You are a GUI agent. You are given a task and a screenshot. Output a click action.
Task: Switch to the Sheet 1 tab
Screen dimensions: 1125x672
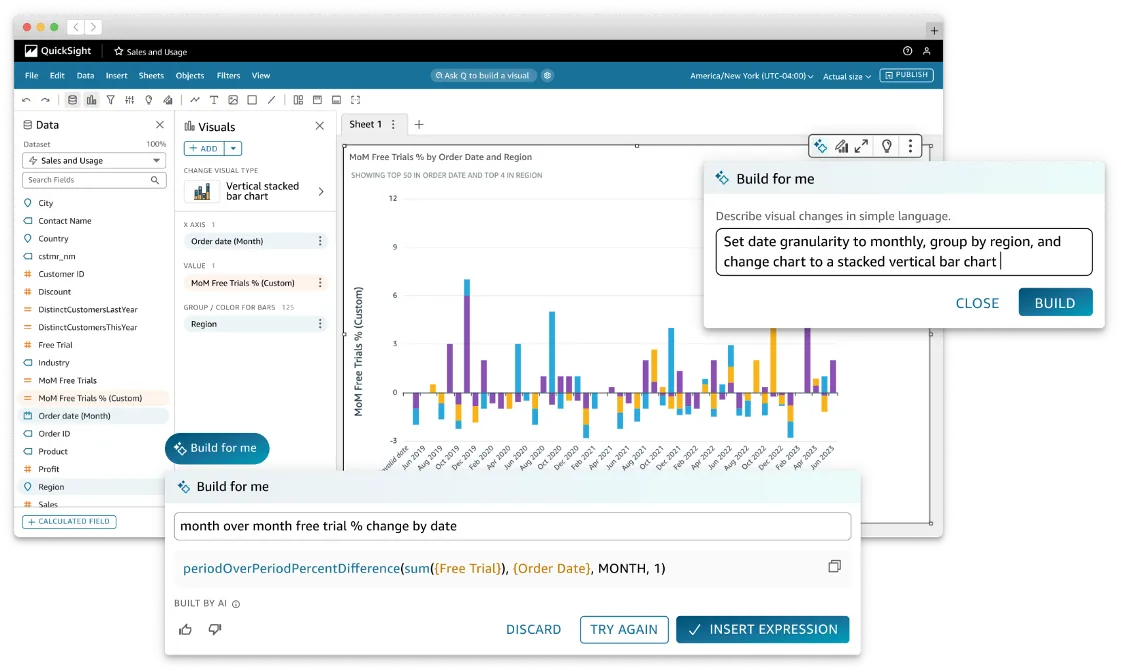365,124
